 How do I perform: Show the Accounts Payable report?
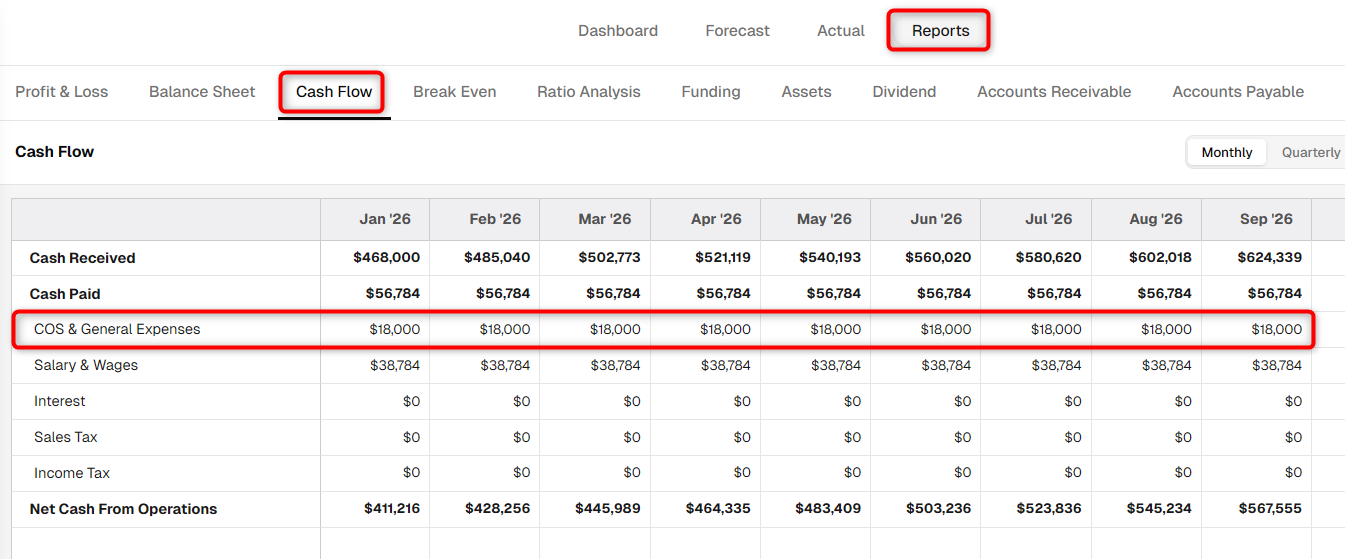1238,92
